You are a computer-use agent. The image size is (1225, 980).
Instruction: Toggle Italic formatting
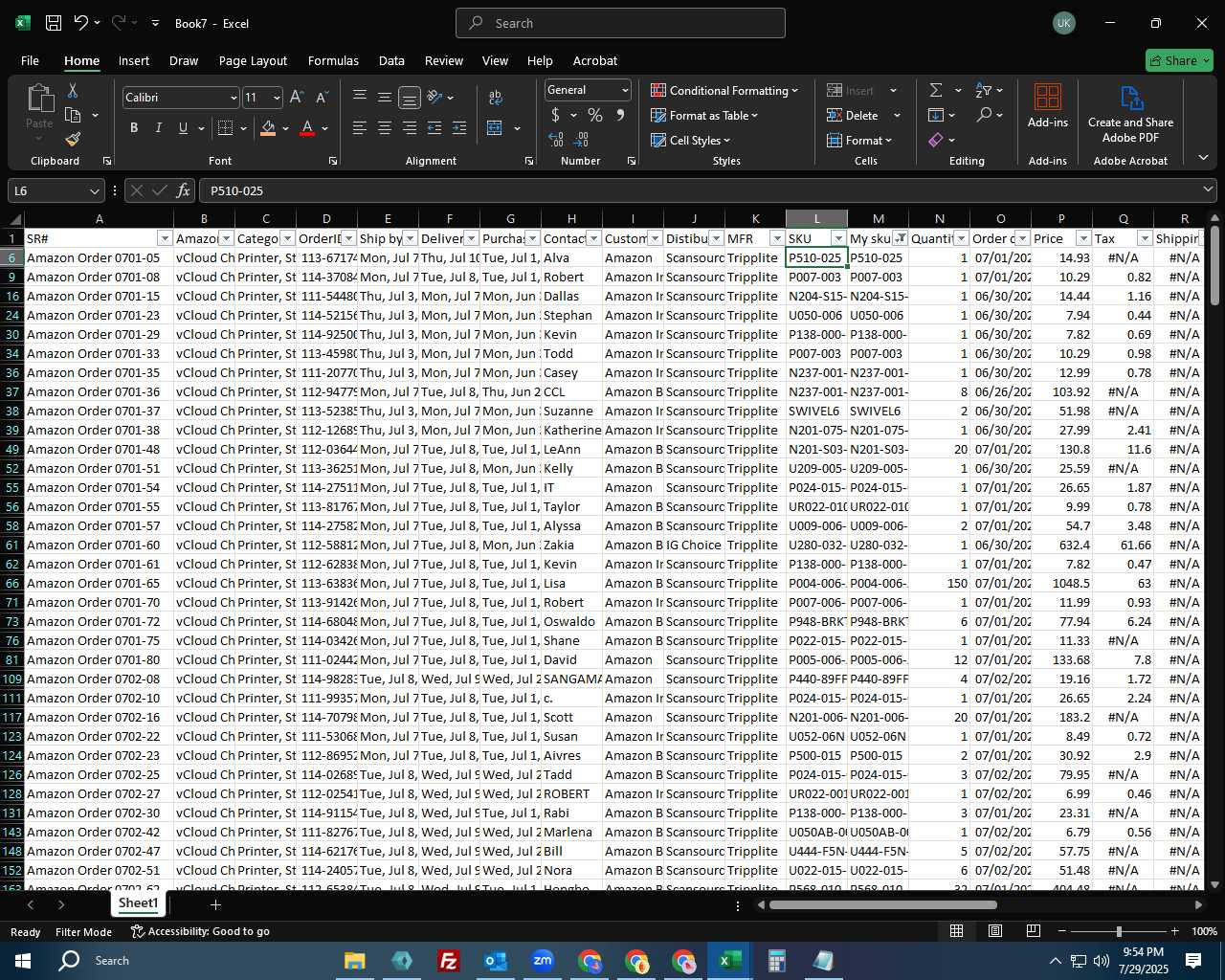point(158,128)
